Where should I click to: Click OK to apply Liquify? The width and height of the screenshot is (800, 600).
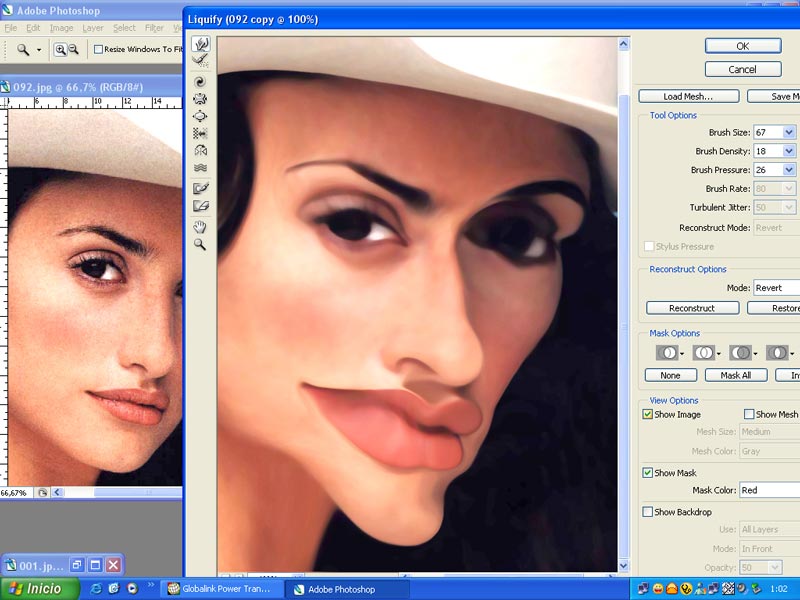[x=742, y=46]
